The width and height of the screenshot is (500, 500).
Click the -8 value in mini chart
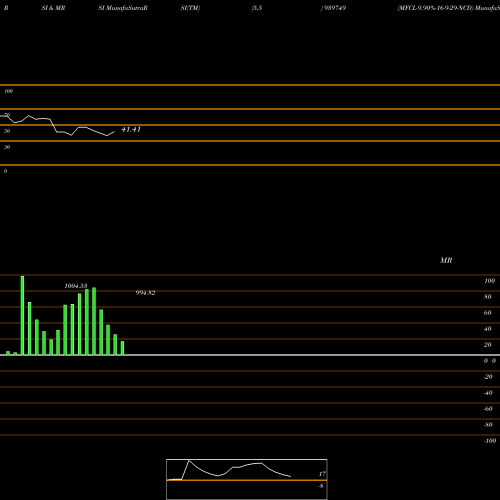[321, 486]
